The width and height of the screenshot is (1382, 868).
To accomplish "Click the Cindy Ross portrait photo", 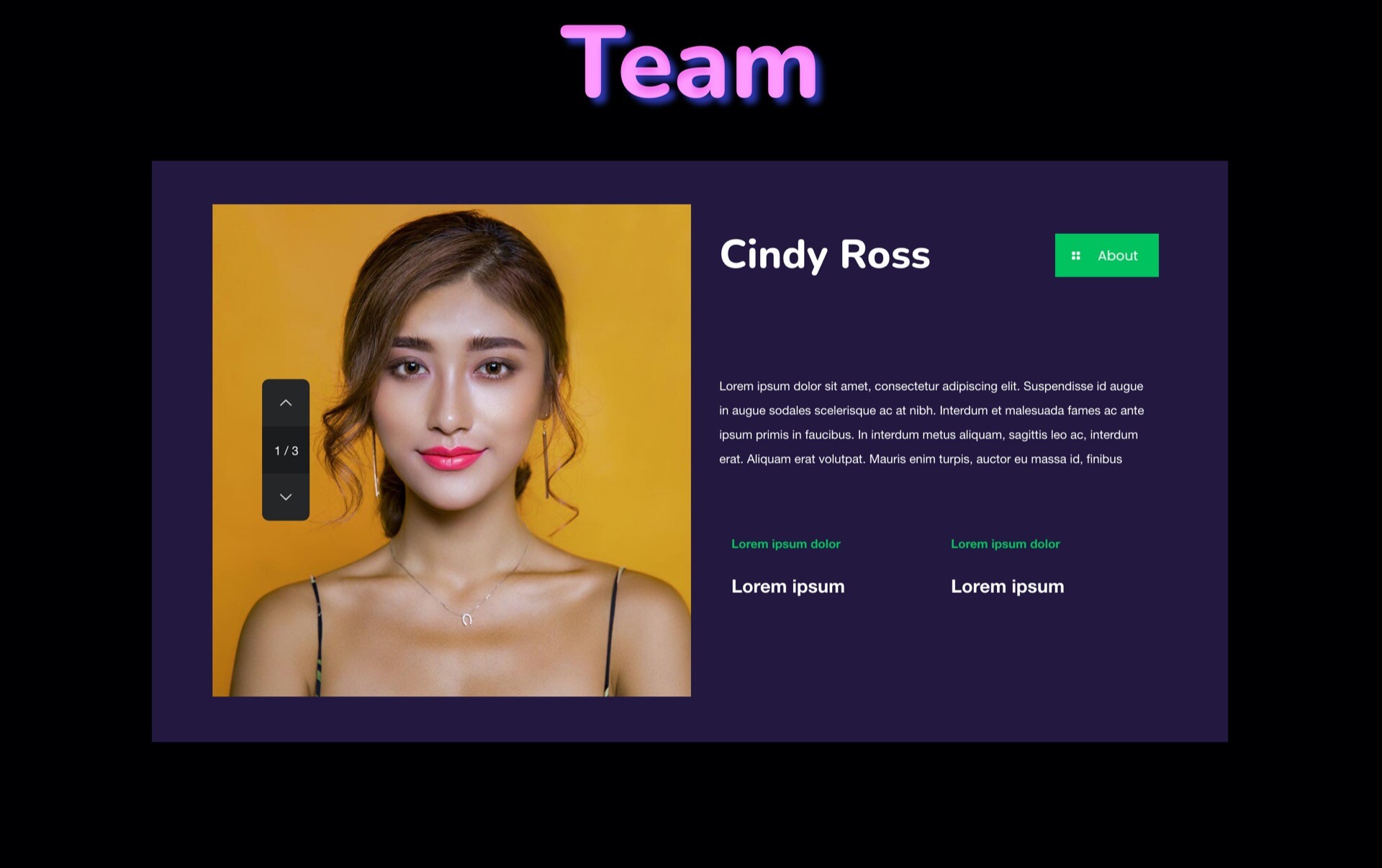I will [451, 450].
